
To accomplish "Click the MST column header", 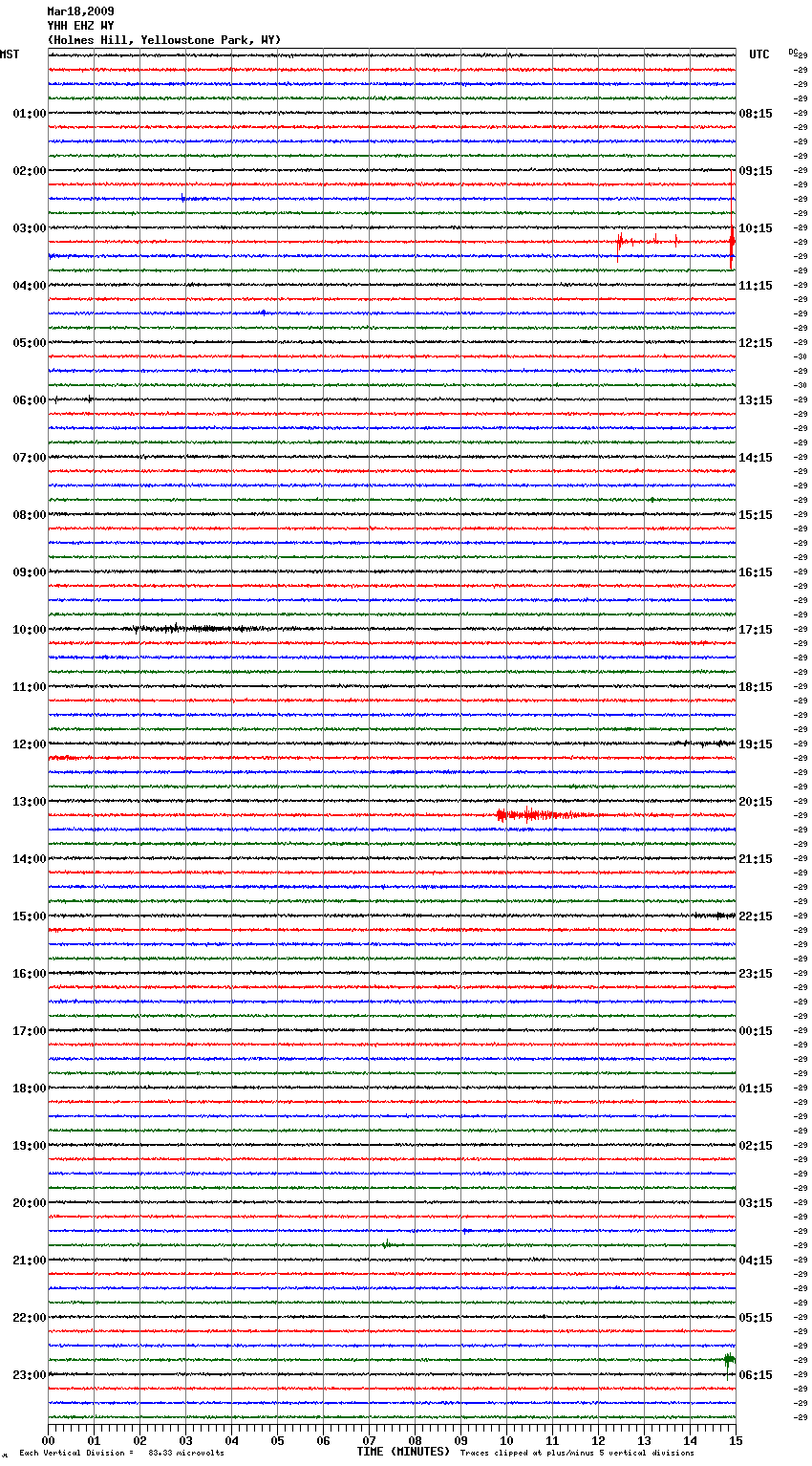I will (x=10, y=54).
